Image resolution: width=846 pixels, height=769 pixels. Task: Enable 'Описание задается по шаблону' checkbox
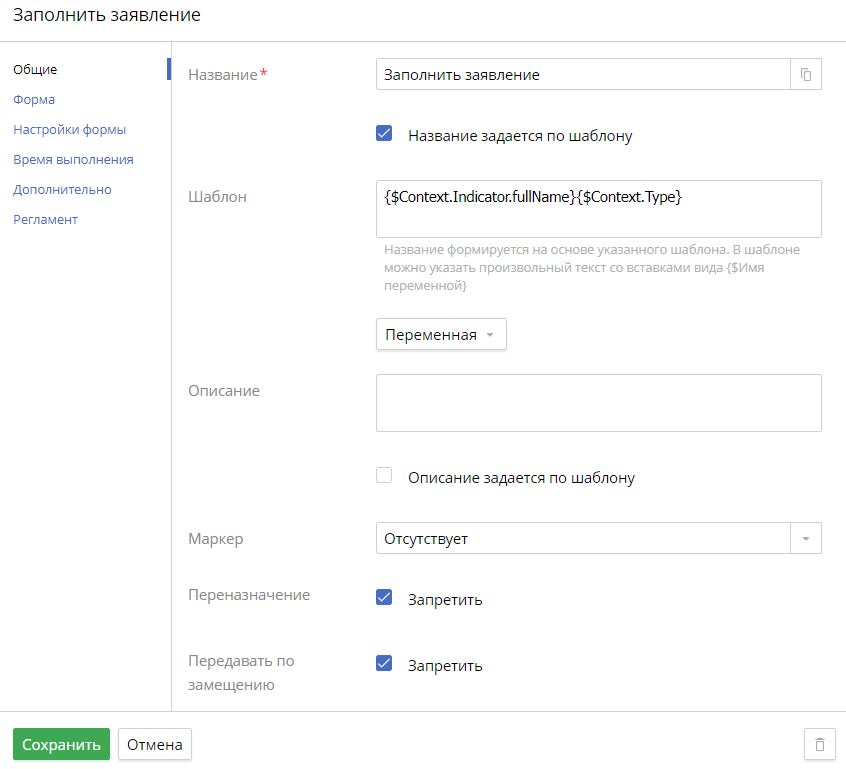tap(384, 476)
